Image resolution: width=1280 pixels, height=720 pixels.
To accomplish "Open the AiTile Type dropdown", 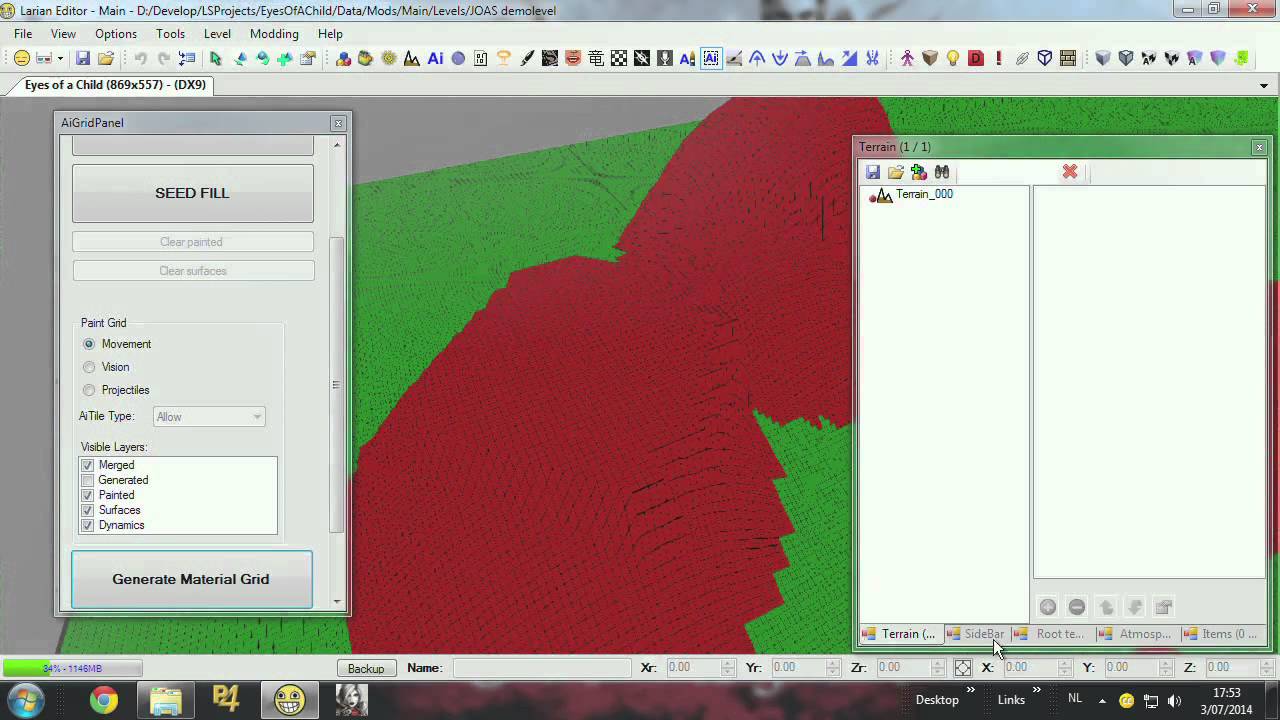I will [x=209, y=417].
